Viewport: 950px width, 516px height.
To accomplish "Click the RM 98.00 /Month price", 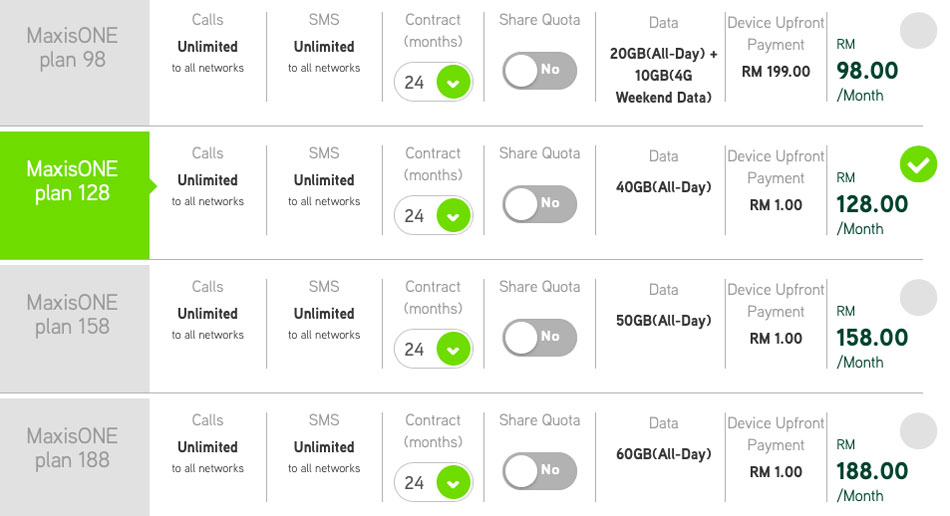I will pos(867,70).
